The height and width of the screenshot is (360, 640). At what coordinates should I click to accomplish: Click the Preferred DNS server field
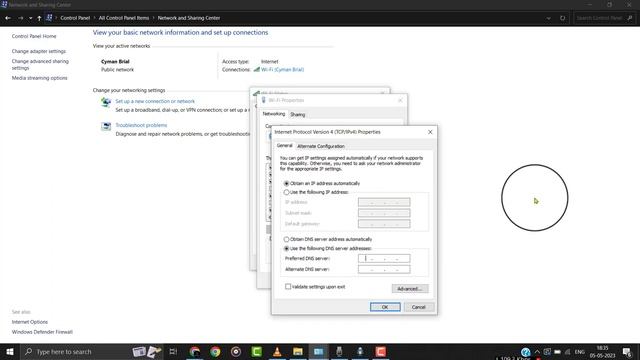(x=384, y=258)
